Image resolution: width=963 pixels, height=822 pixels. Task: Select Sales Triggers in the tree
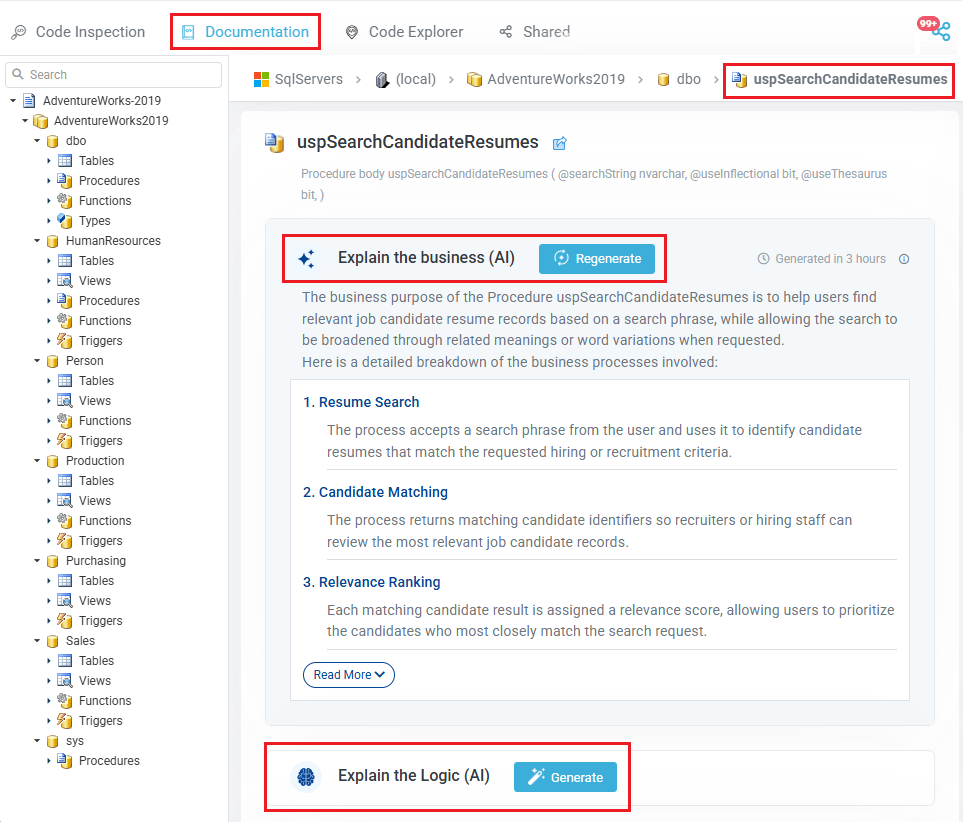[101, 720]
